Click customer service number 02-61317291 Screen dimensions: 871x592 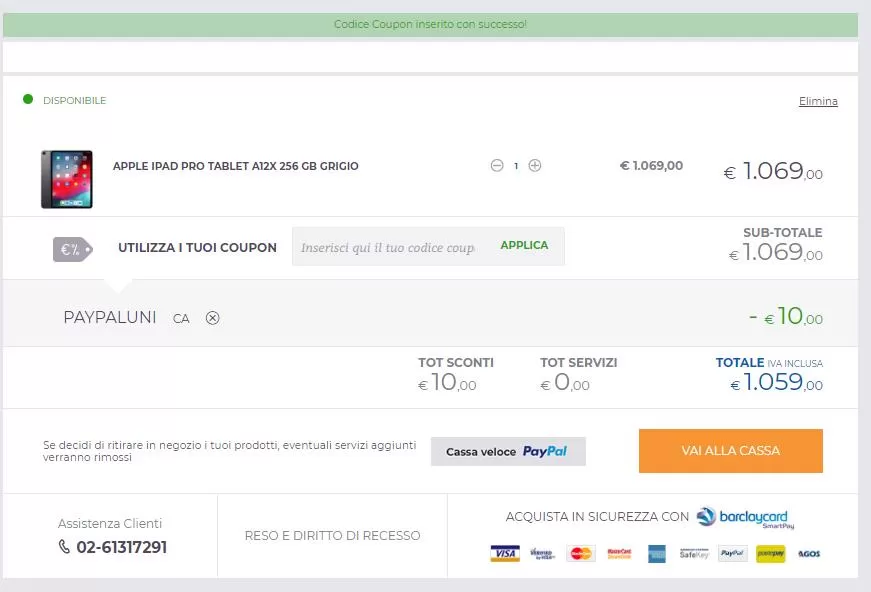[122, 547]
